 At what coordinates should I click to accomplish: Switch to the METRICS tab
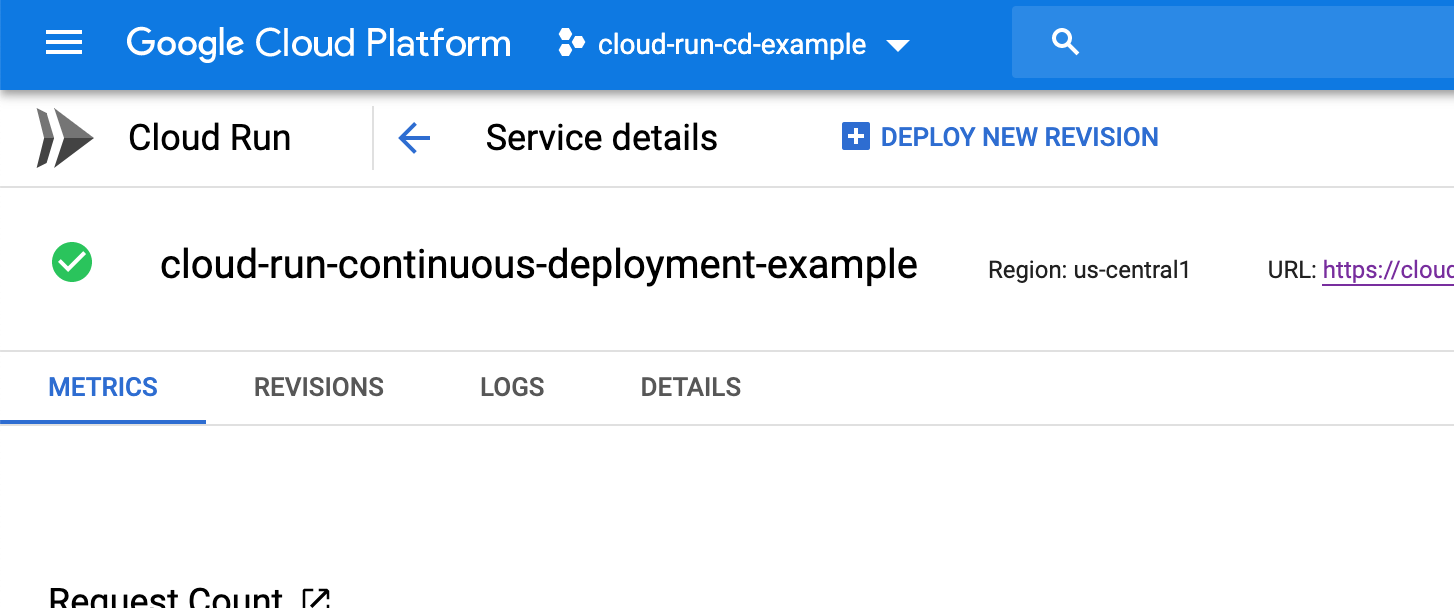(103, 387)
